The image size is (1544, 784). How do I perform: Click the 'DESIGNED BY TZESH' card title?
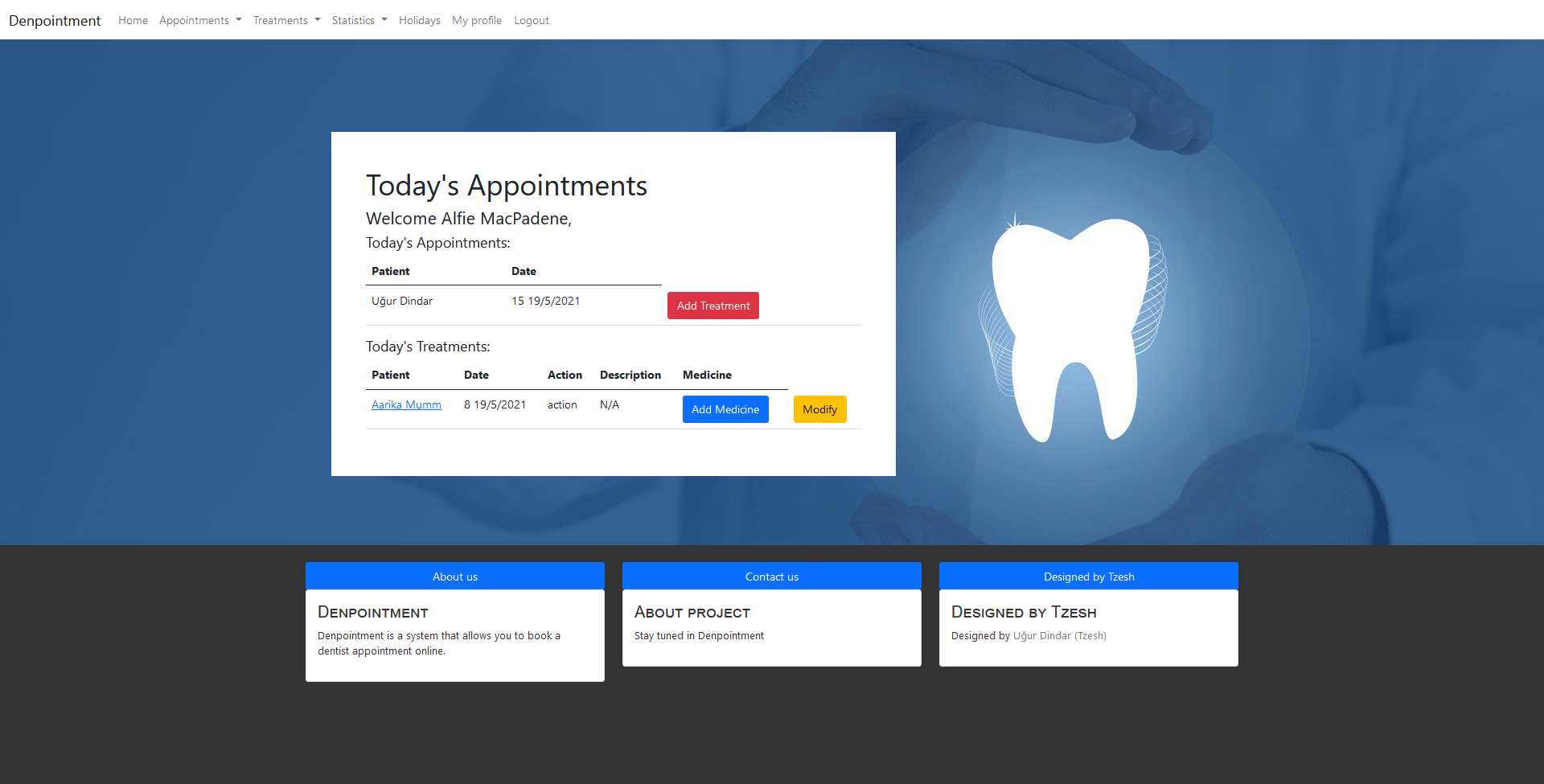tap(1024, 612)
